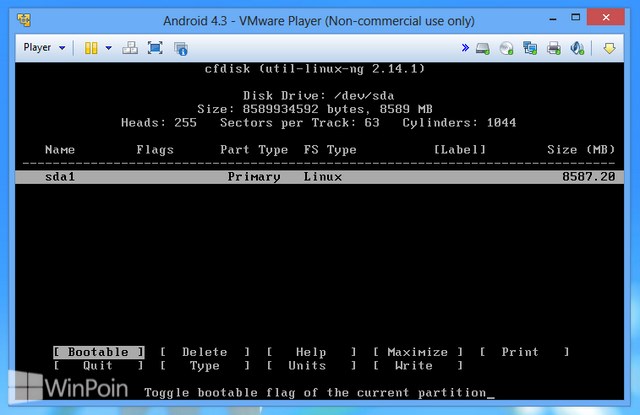The image size is (640, 415).
Task: Select the Delete option in cfdisk
Action: (x=204, y=352)
